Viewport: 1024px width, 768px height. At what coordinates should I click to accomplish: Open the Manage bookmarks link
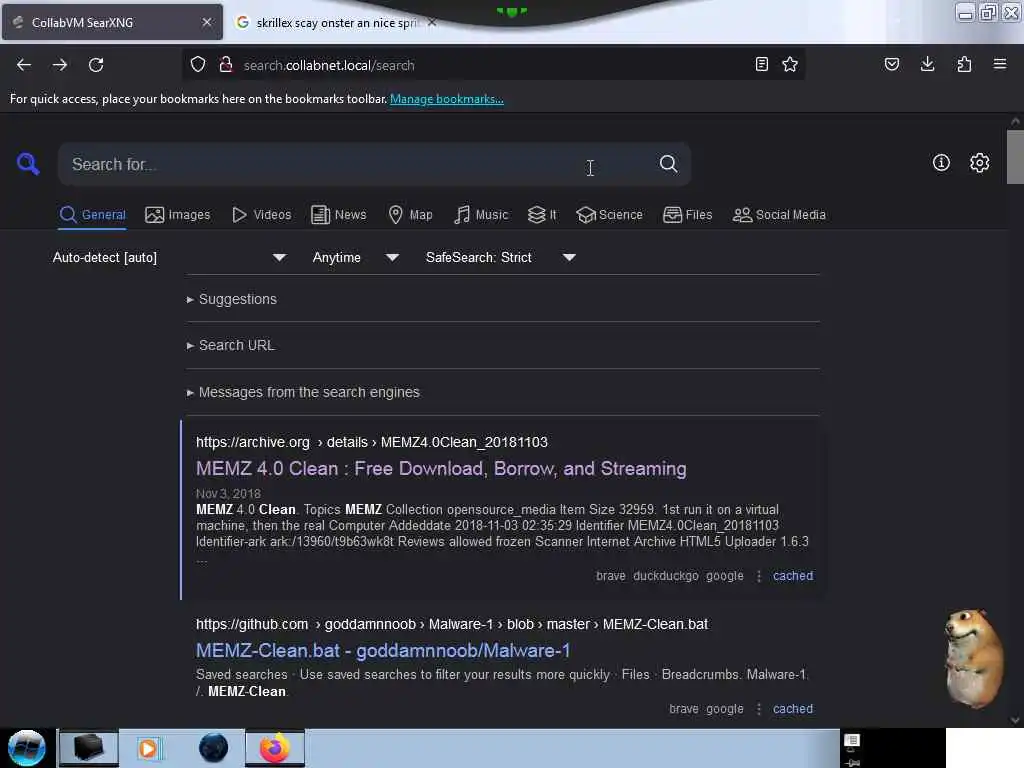coord(447,99)
